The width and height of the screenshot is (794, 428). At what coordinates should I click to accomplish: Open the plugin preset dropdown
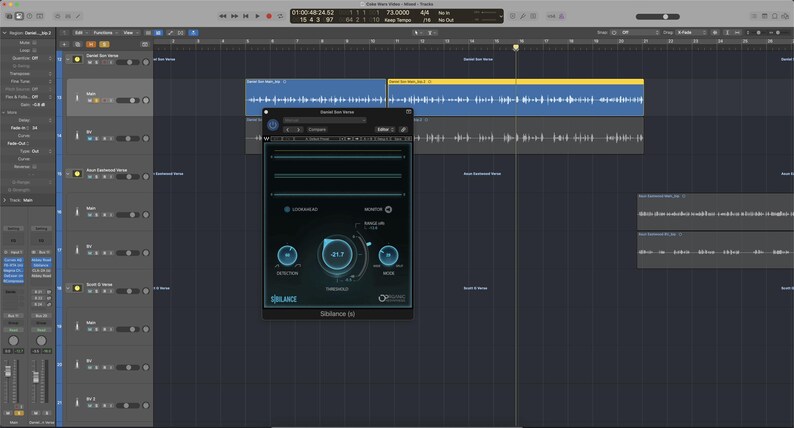click(324, 120)
